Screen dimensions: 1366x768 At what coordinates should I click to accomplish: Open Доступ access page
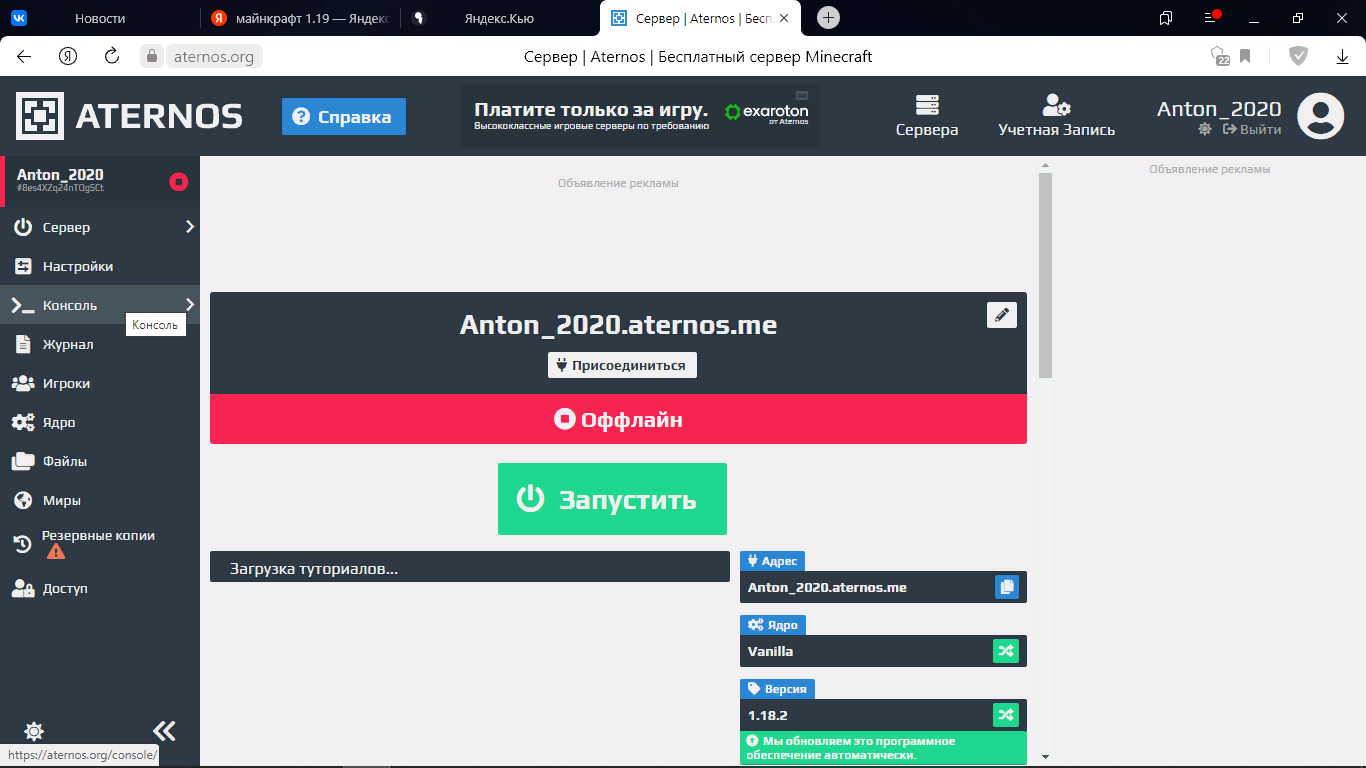pos(100,588)
